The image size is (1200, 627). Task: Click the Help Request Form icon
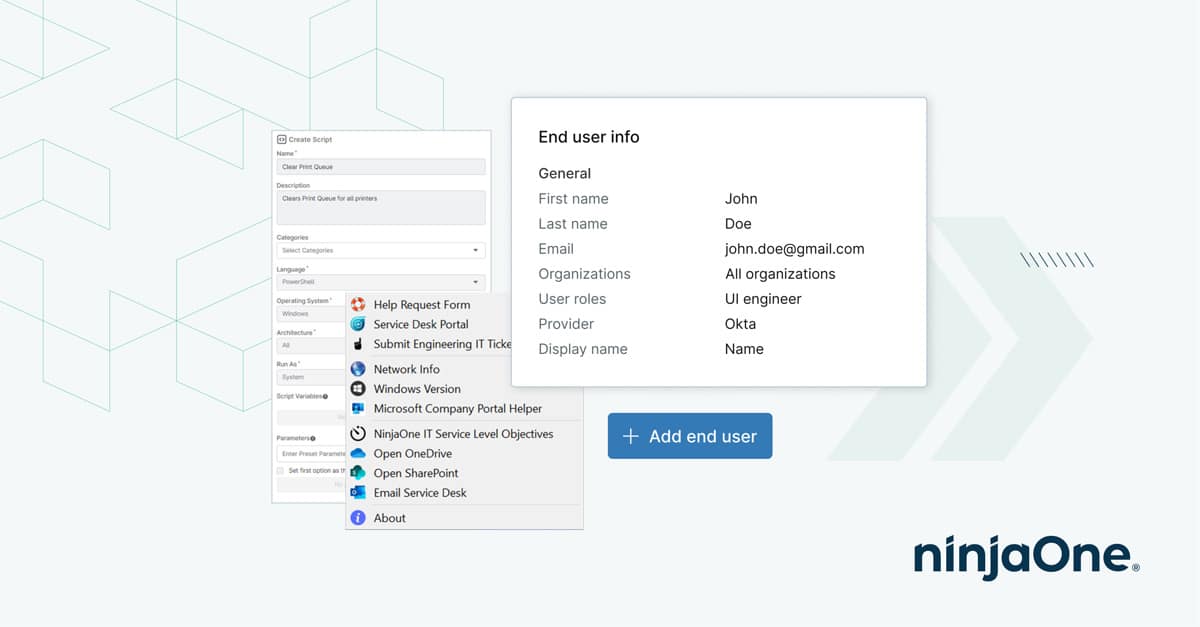pos(357,305)
